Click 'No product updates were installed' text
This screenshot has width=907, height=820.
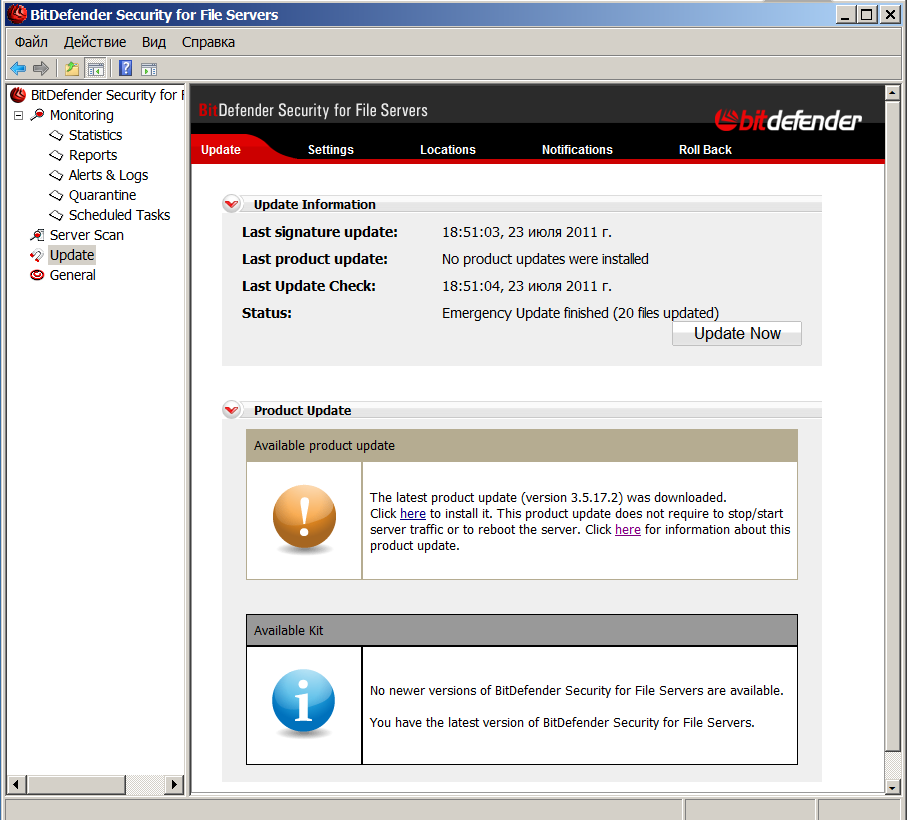pyautogui.click(x=545, y=259)
